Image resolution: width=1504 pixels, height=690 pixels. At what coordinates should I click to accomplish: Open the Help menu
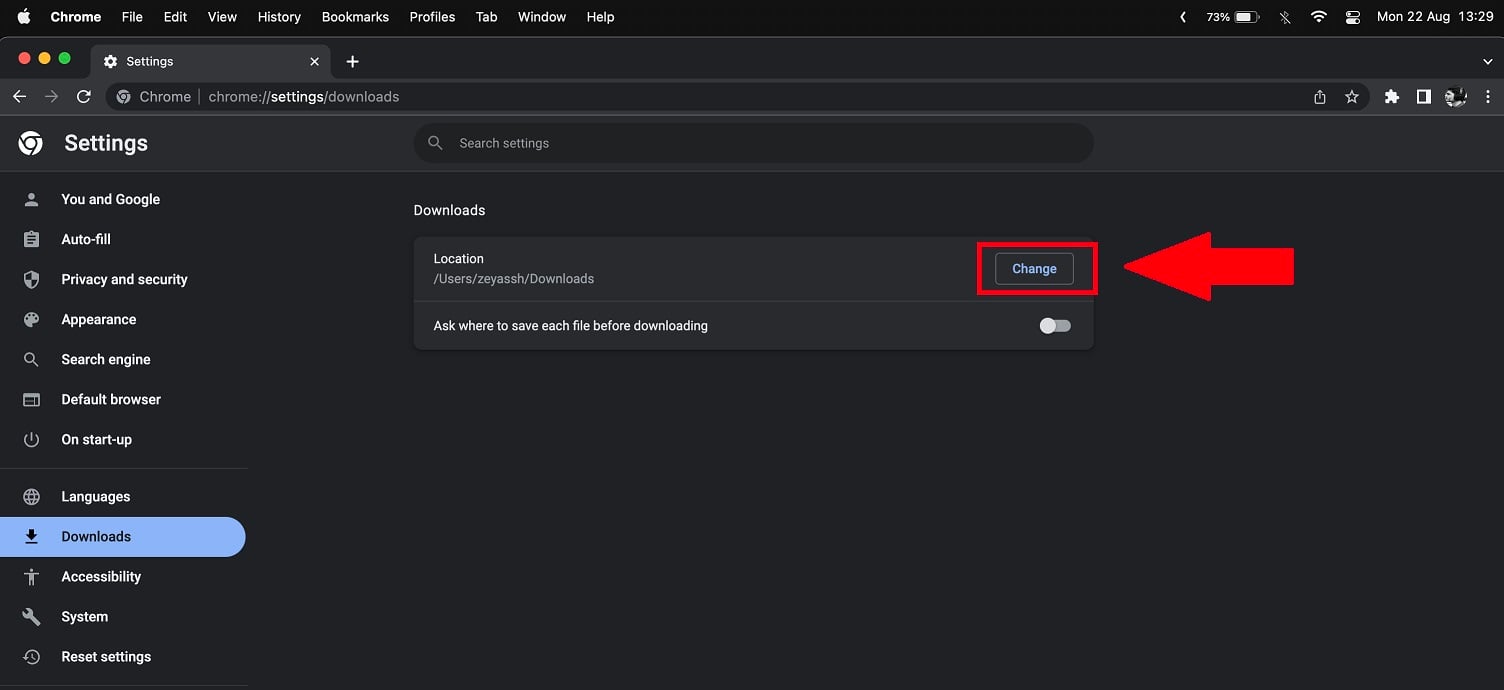point(600,17)
